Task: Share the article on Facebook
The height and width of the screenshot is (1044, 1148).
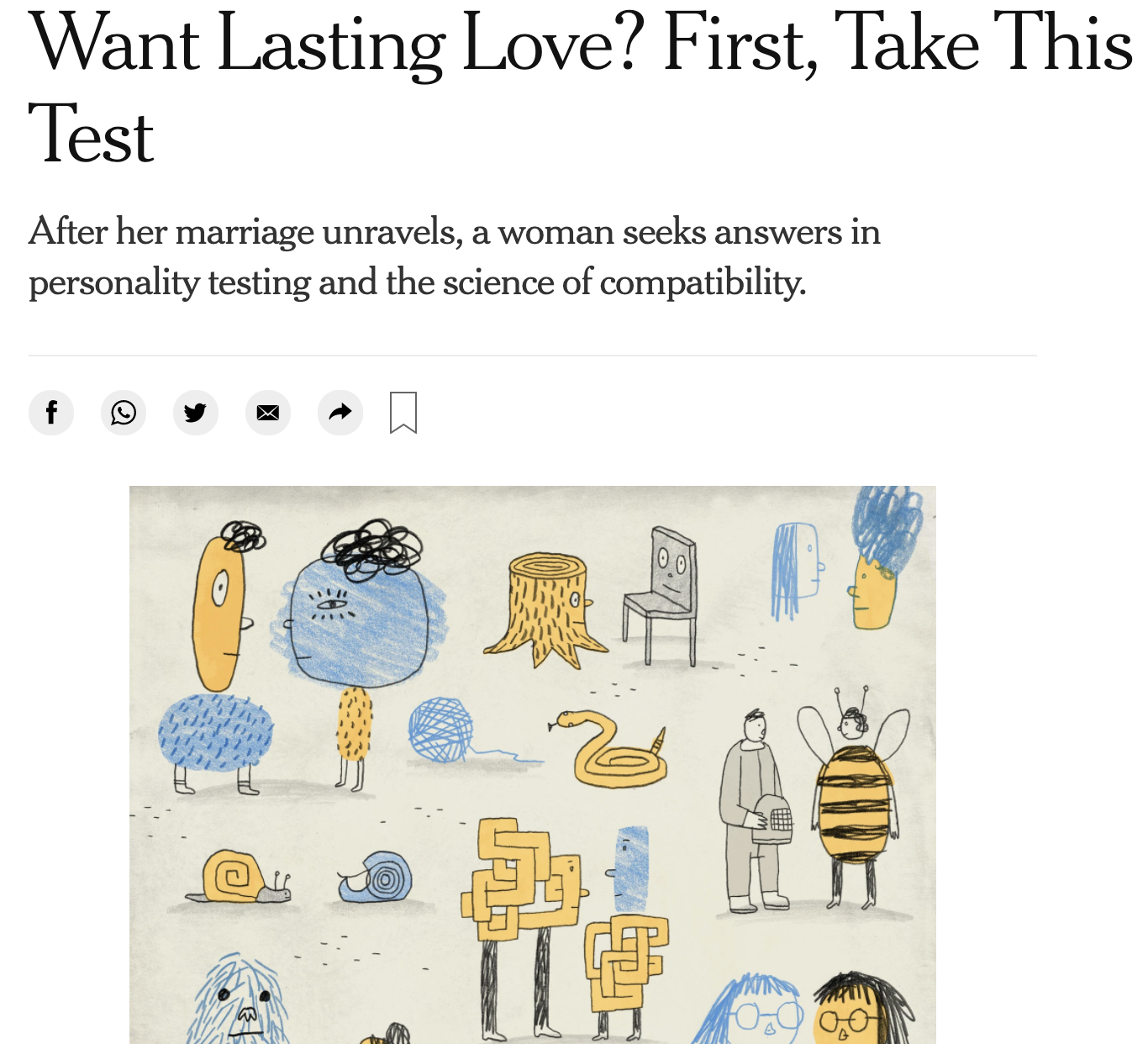Action: point(51,413)
